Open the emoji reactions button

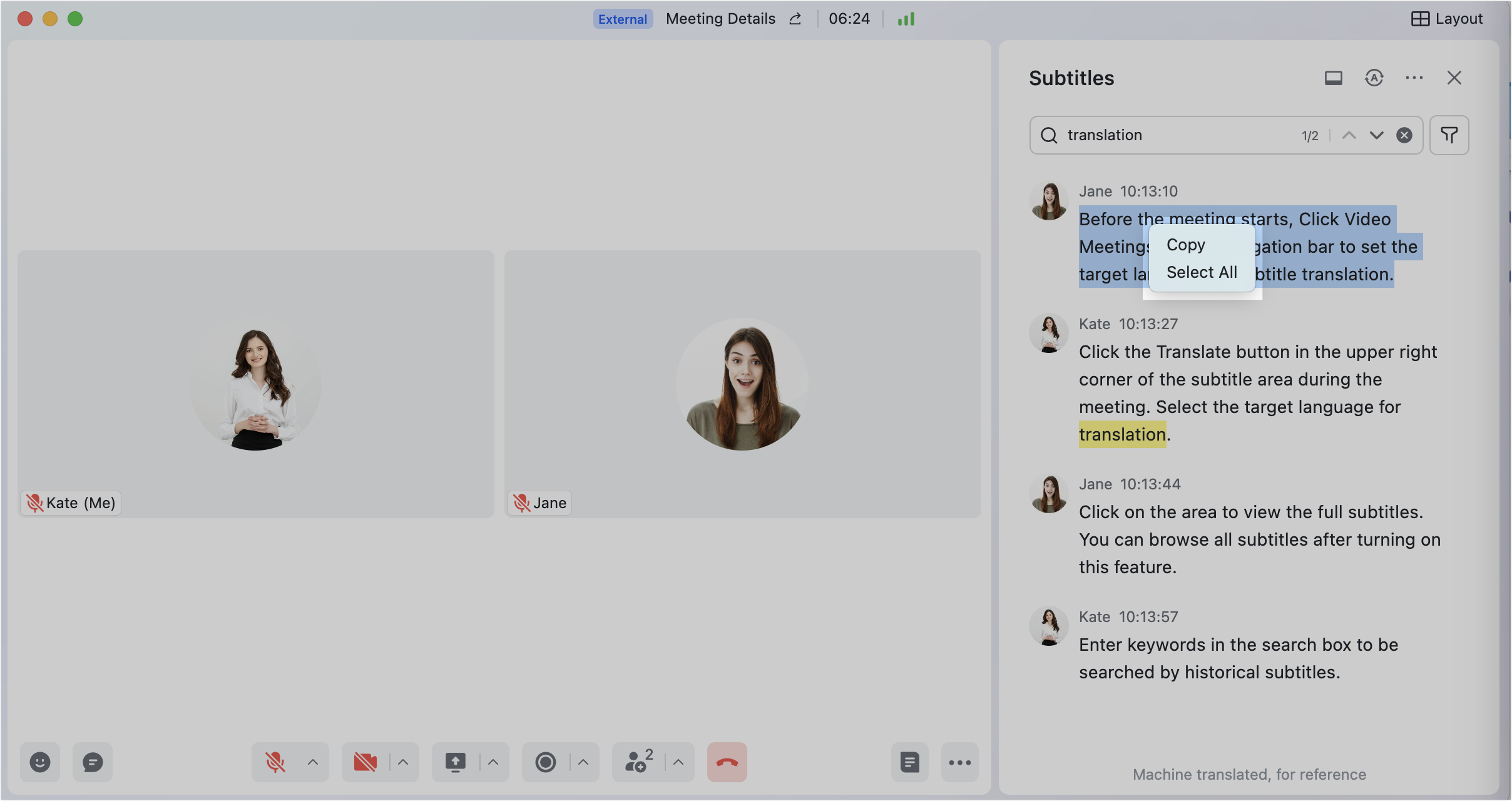40,762
